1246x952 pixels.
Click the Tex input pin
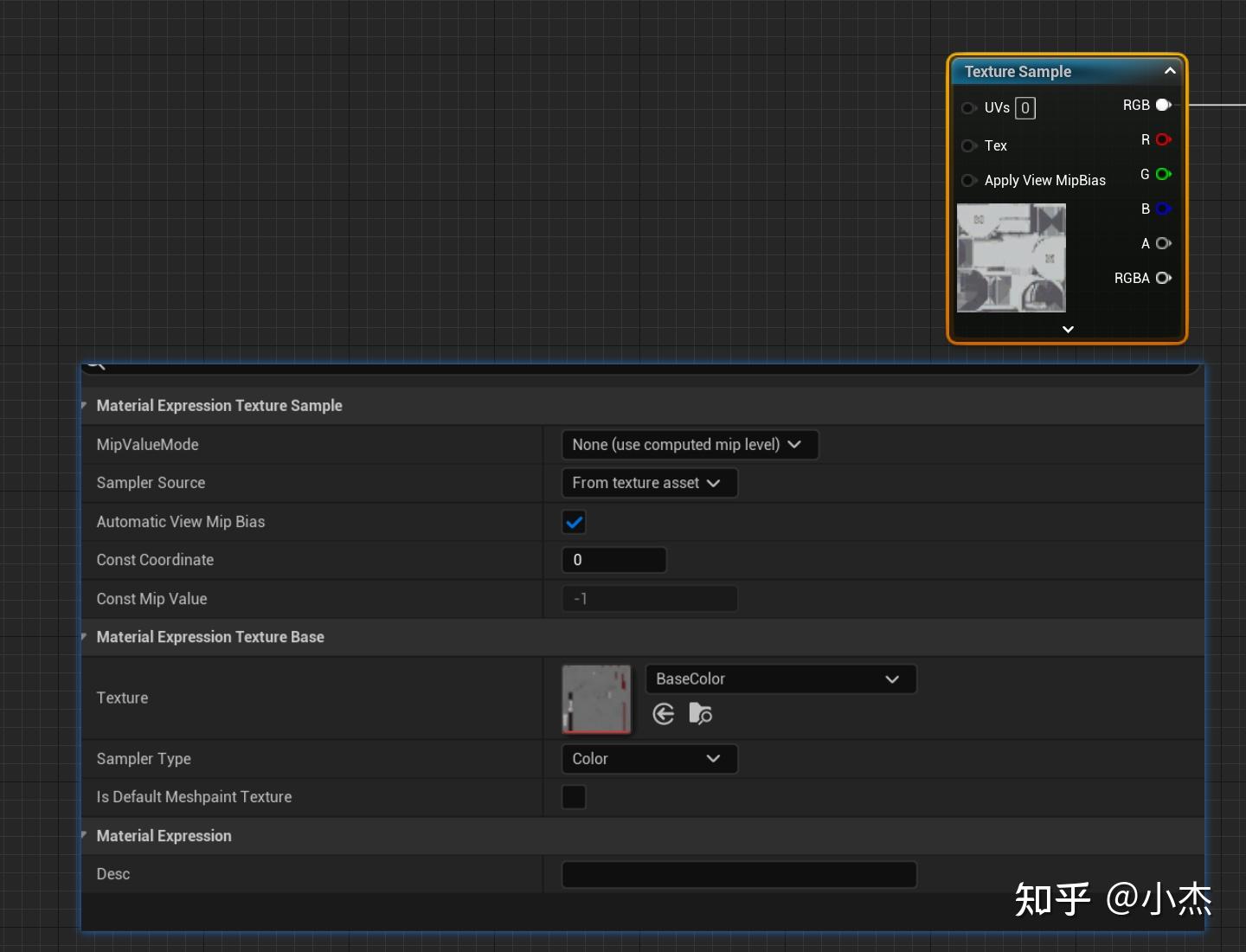968,145
